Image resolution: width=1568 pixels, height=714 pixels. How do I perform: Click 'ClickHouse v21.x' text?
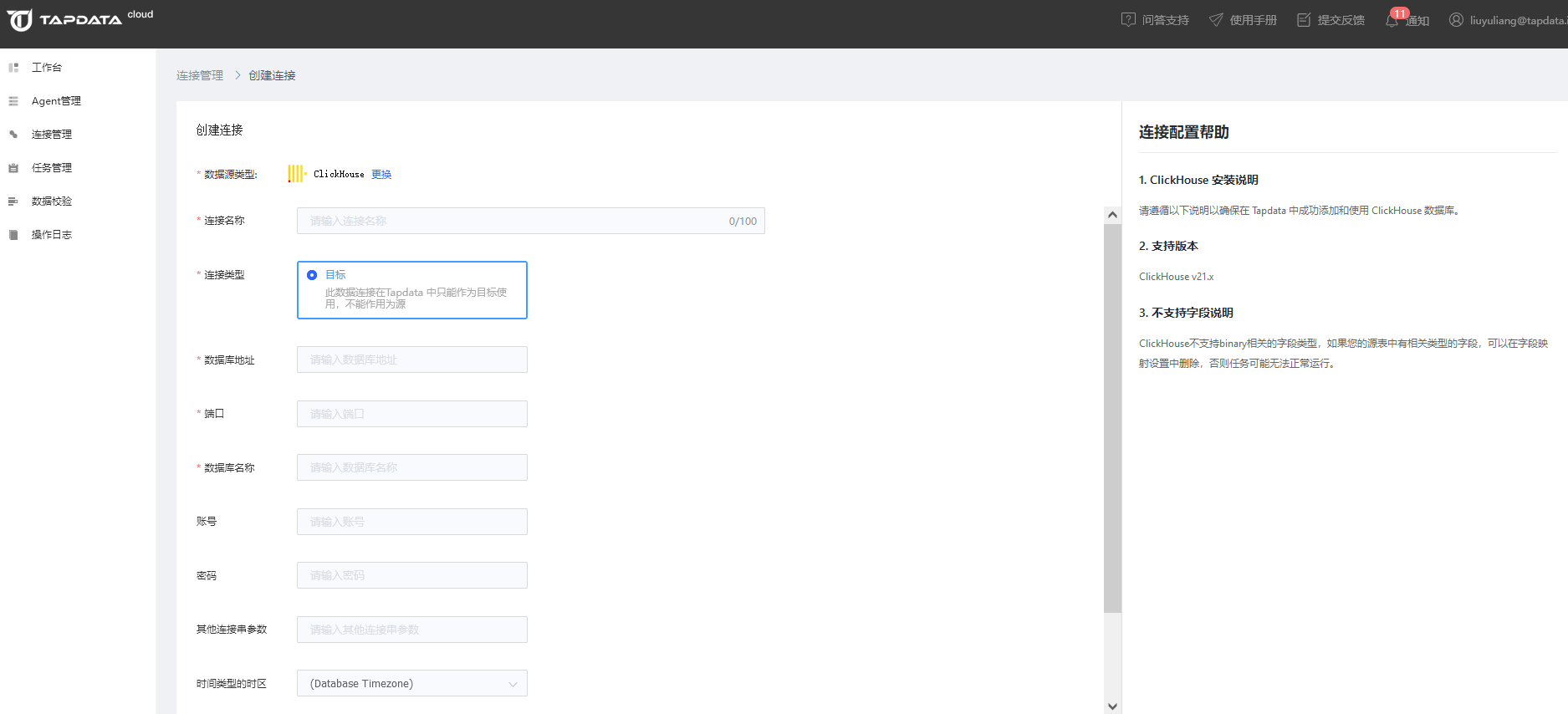(1176, 277)
